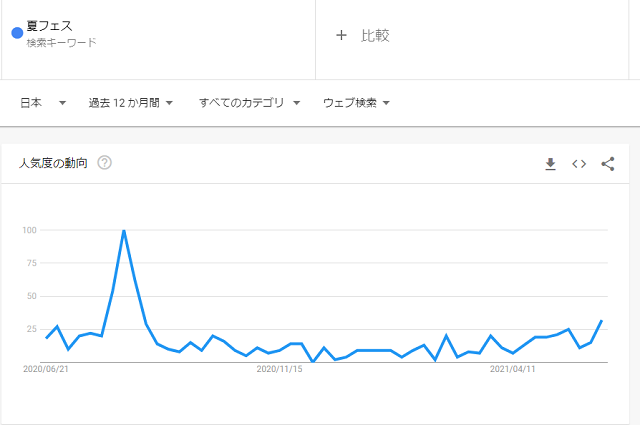Select the peak point at value 100
The width and height of the screenshot is (640, 425).
pyautogui.click(x=124, y=231)
